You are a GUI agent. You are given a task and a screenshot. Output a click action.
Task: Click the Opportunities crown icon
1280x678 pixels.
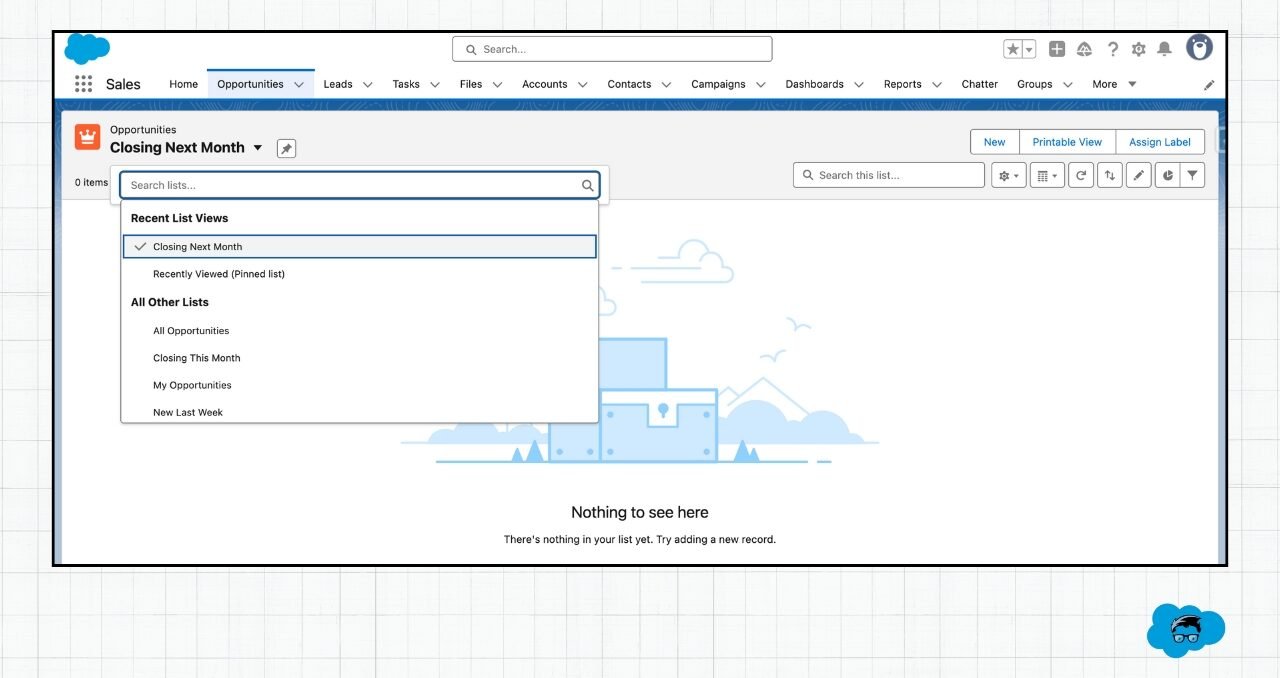(x=87, y=138)
